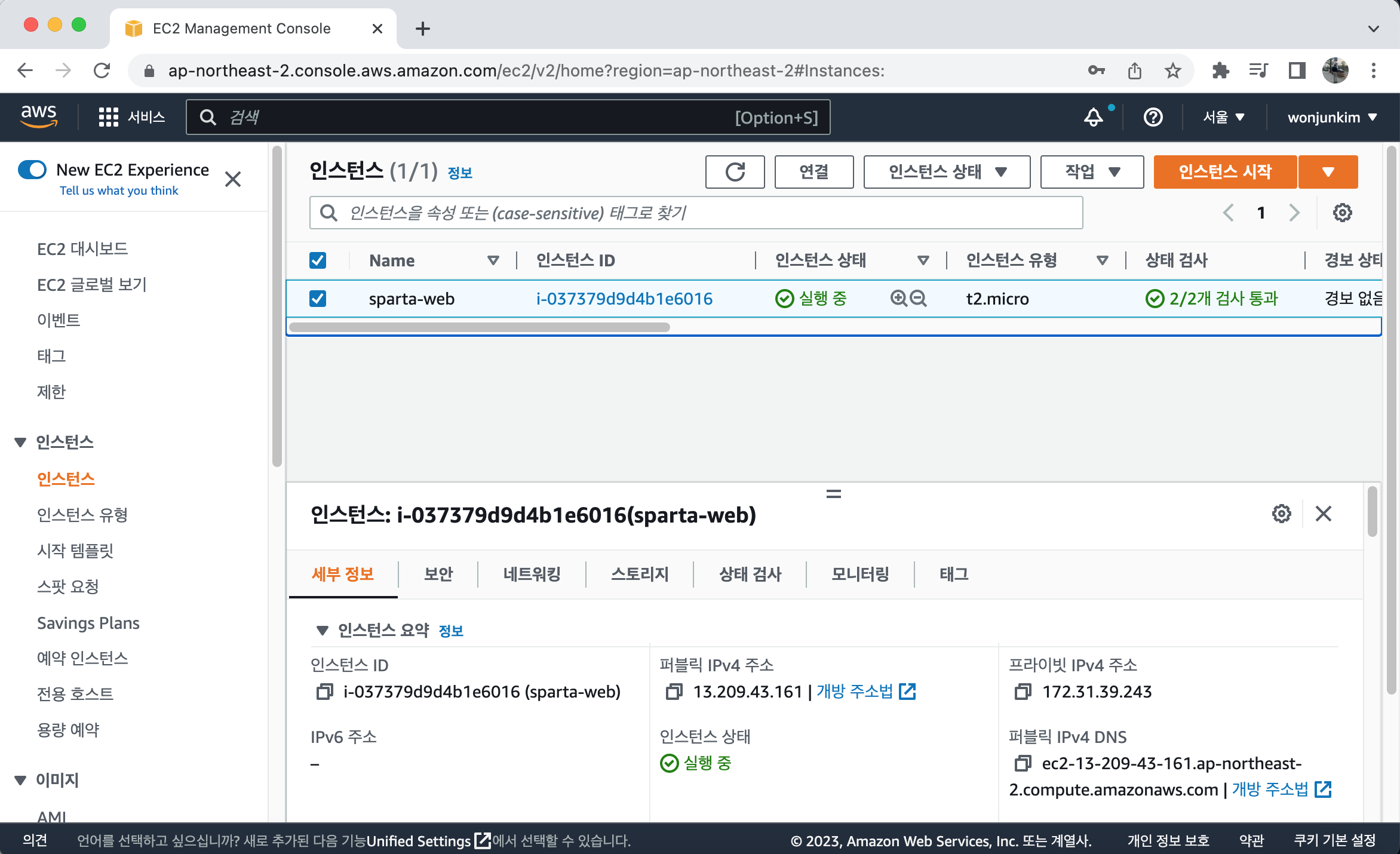Click zoom-in icon beside running state
1400x854 pixels.
(898, 298)
